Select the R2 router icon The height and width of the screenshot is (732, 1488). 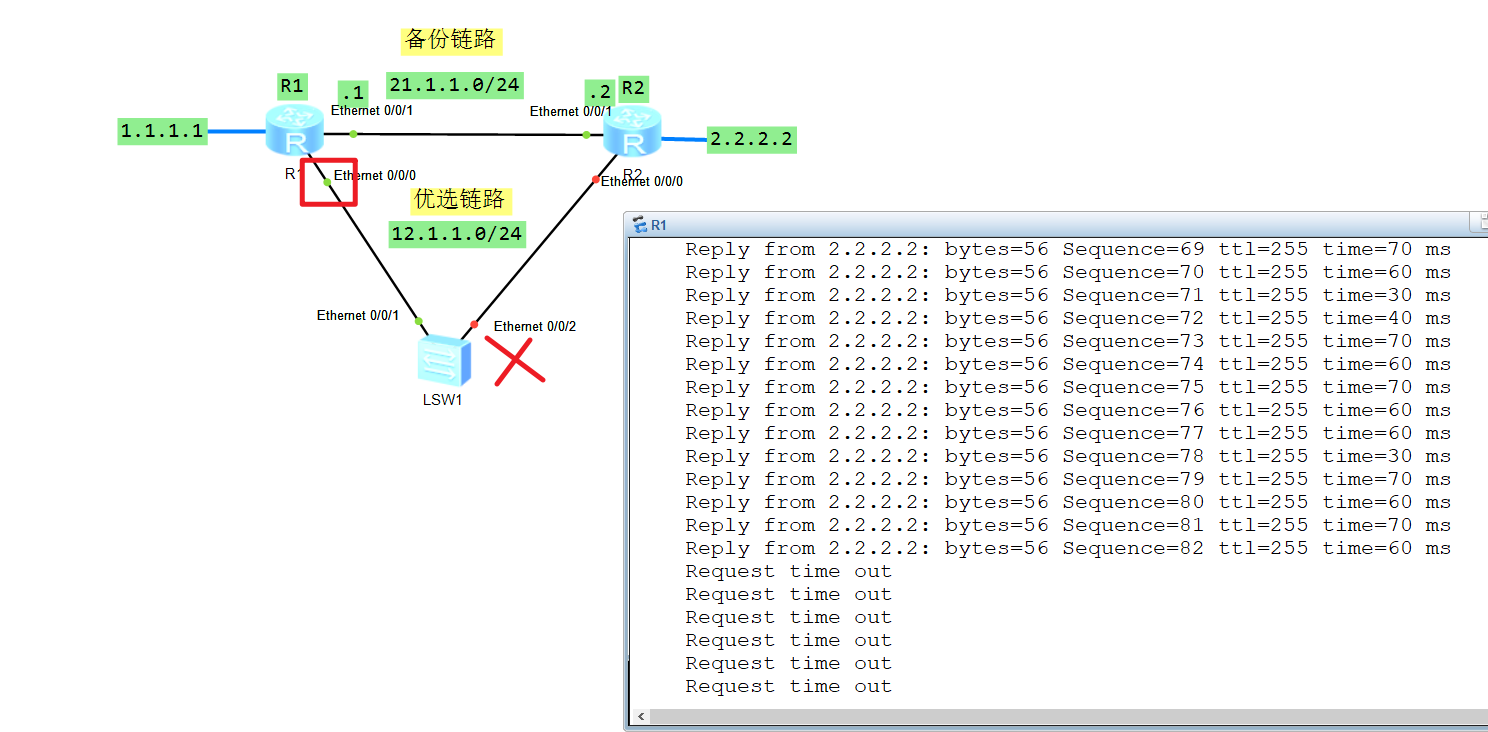pos(633,132)
